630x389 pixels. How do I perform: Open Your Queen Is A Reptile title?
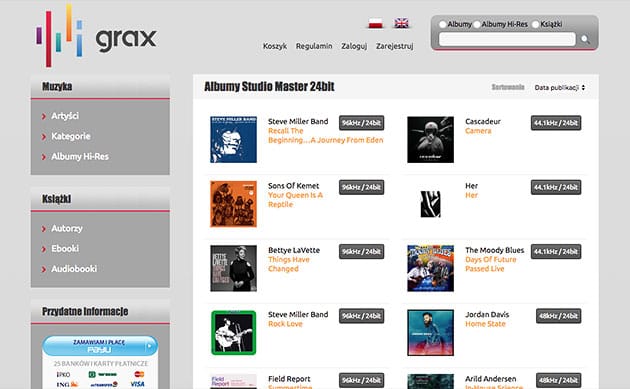[x=295, y=200]
